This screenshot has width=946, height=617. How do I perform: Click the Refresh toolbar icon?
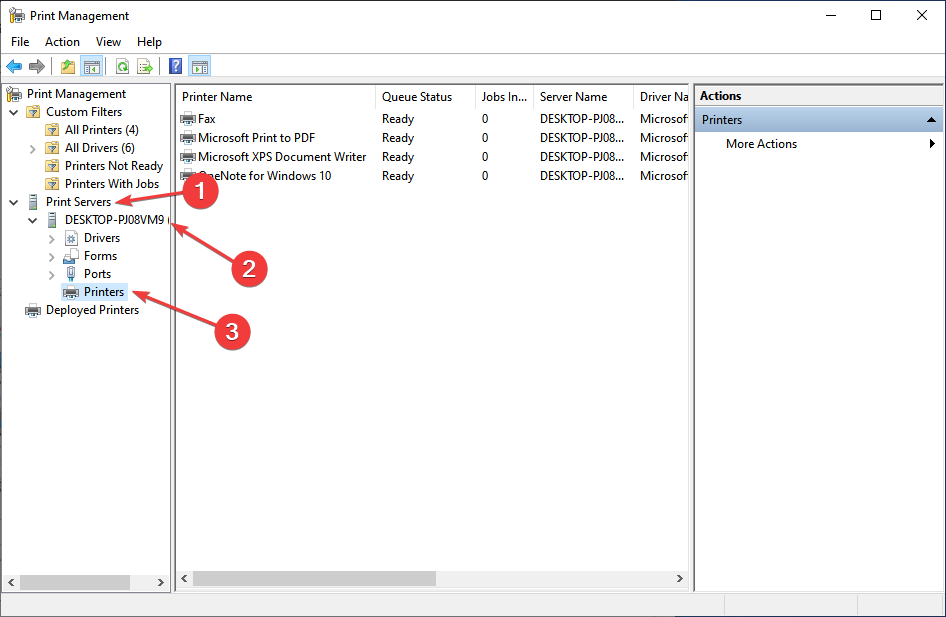coord(122,66)
